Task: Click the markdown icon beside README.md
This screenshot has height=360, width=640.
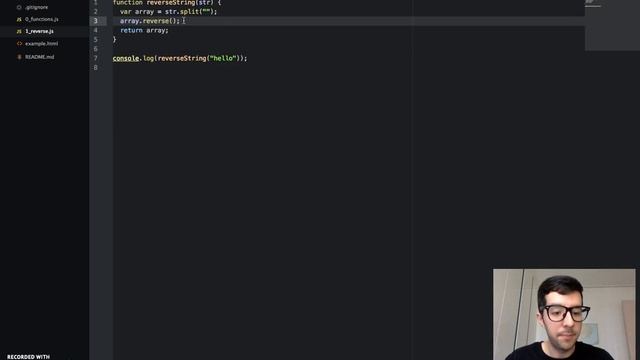Action: click(19, 57)
